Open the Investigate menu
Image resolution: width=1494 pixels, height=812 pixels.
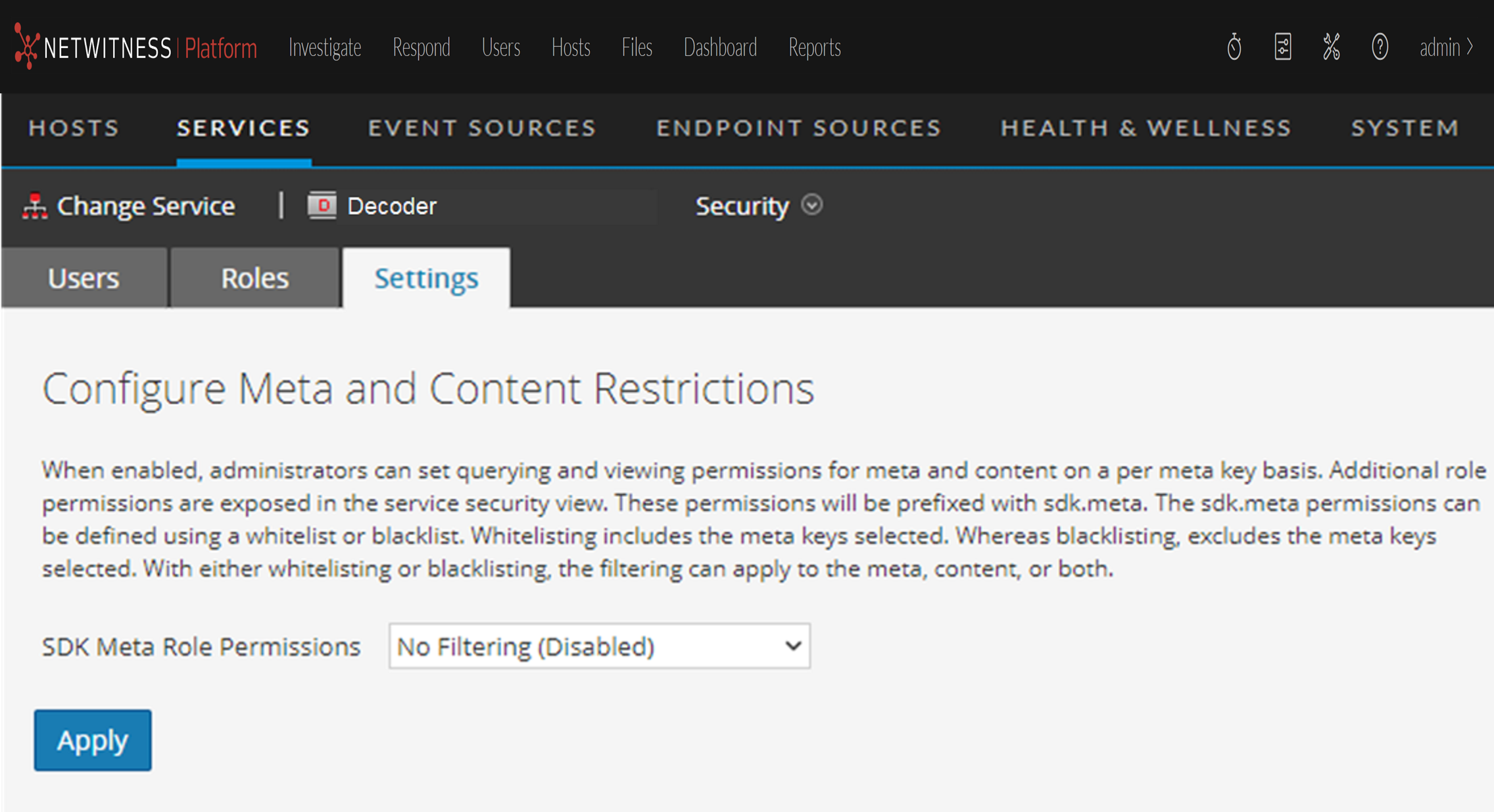[x=325, y=47]
